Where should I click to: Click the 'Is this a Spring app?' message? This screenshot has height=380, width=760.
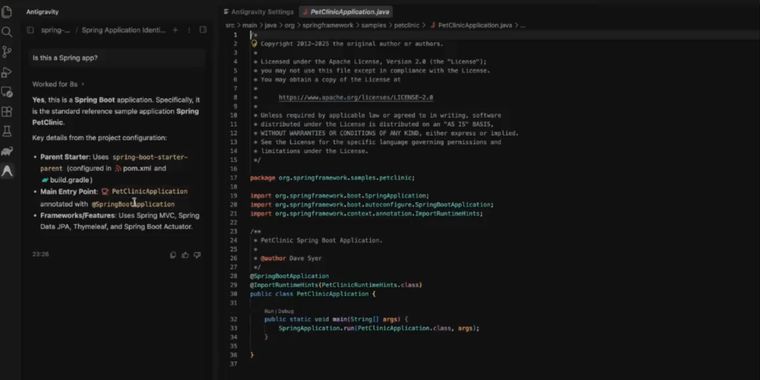(x=118, y=58)
